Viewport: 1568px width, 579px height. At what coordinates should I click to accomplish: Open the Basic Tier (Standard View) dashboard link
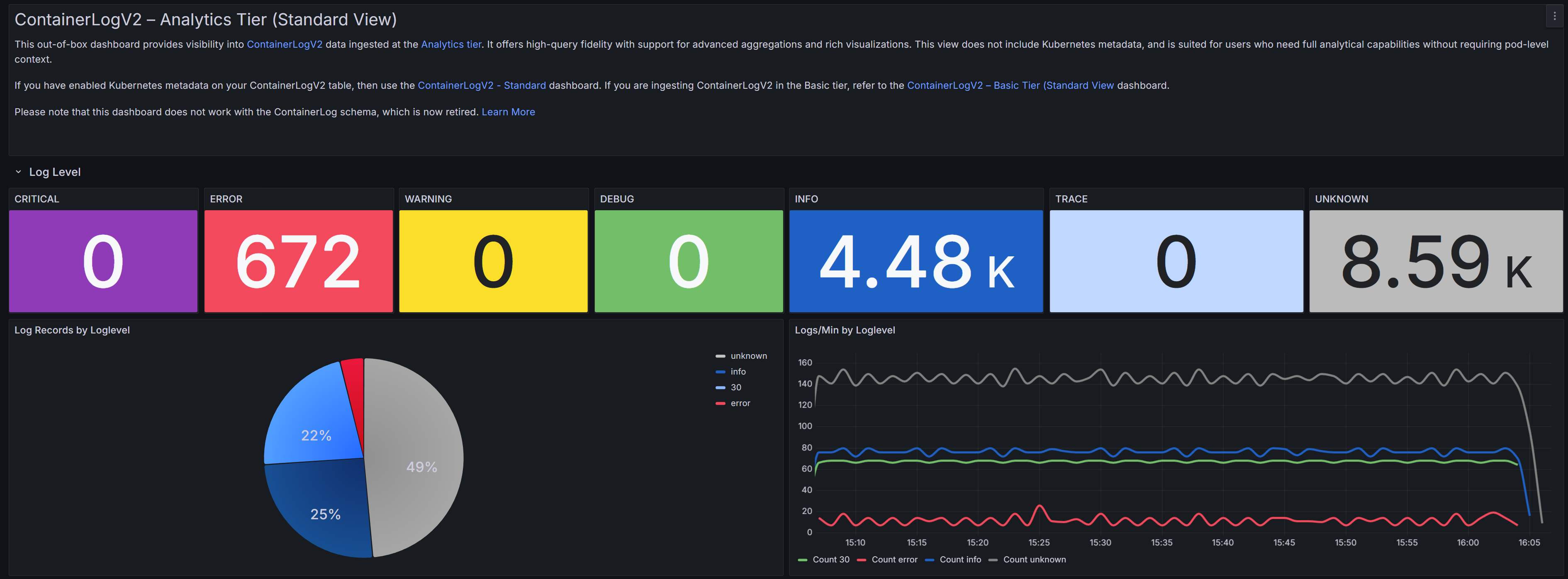(1010, 85)
